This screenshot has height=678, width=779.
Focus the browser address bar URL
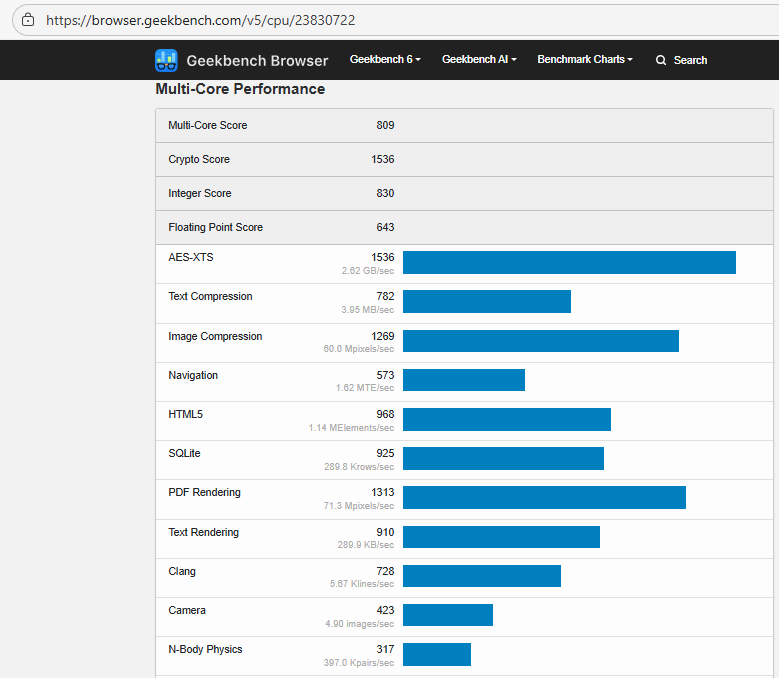click(x=201, y=20)
